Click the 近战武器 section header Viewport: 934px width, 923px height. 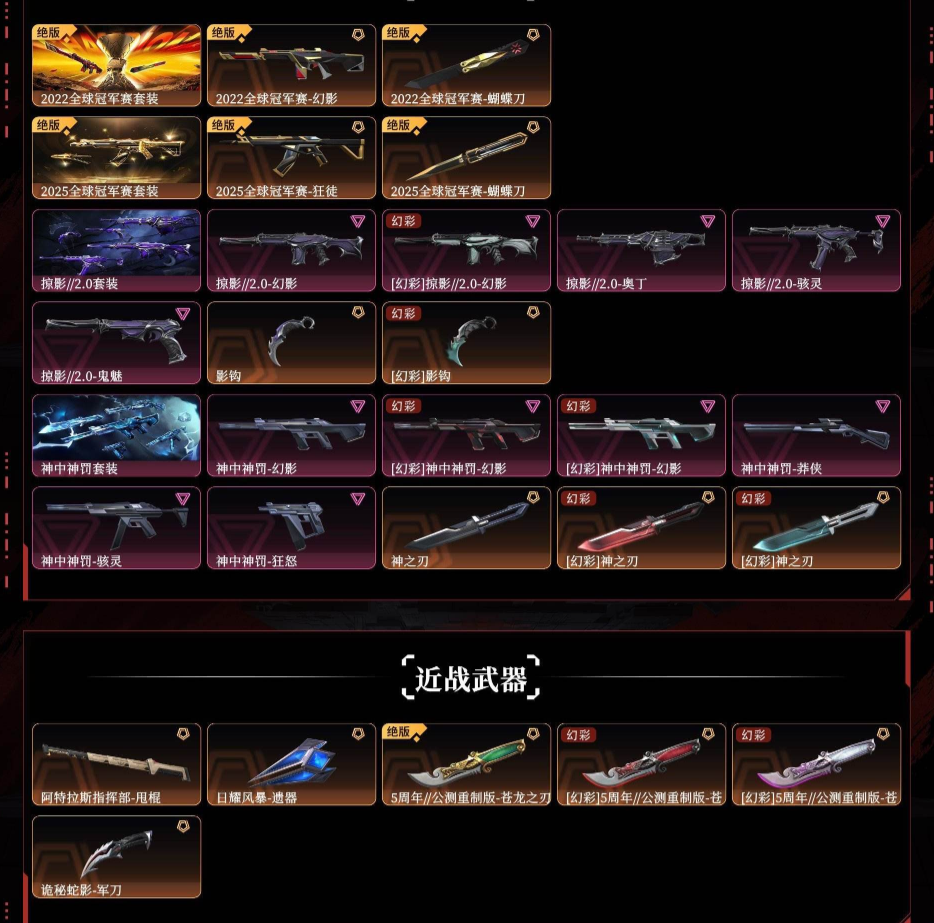(x=471, y=678)
